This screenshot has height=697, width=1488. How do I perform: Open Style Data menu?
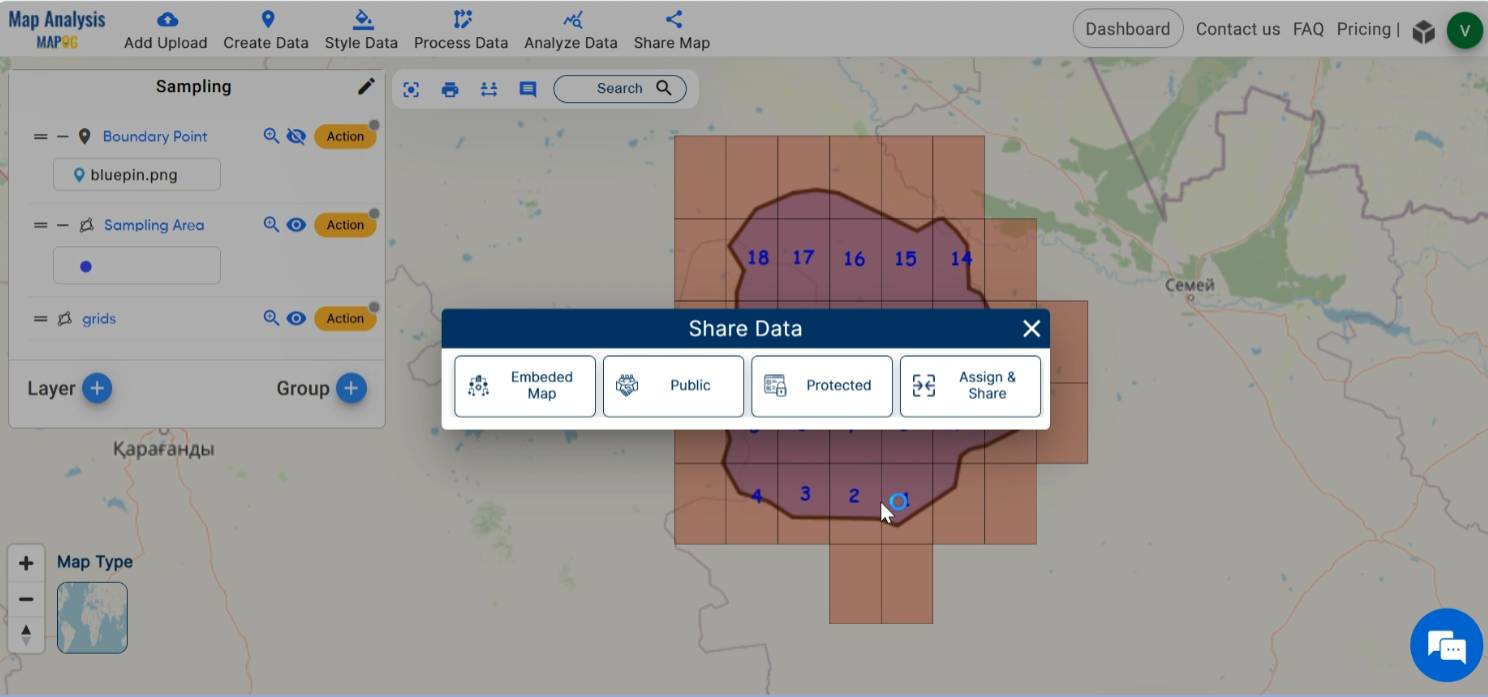click(361, 30)
